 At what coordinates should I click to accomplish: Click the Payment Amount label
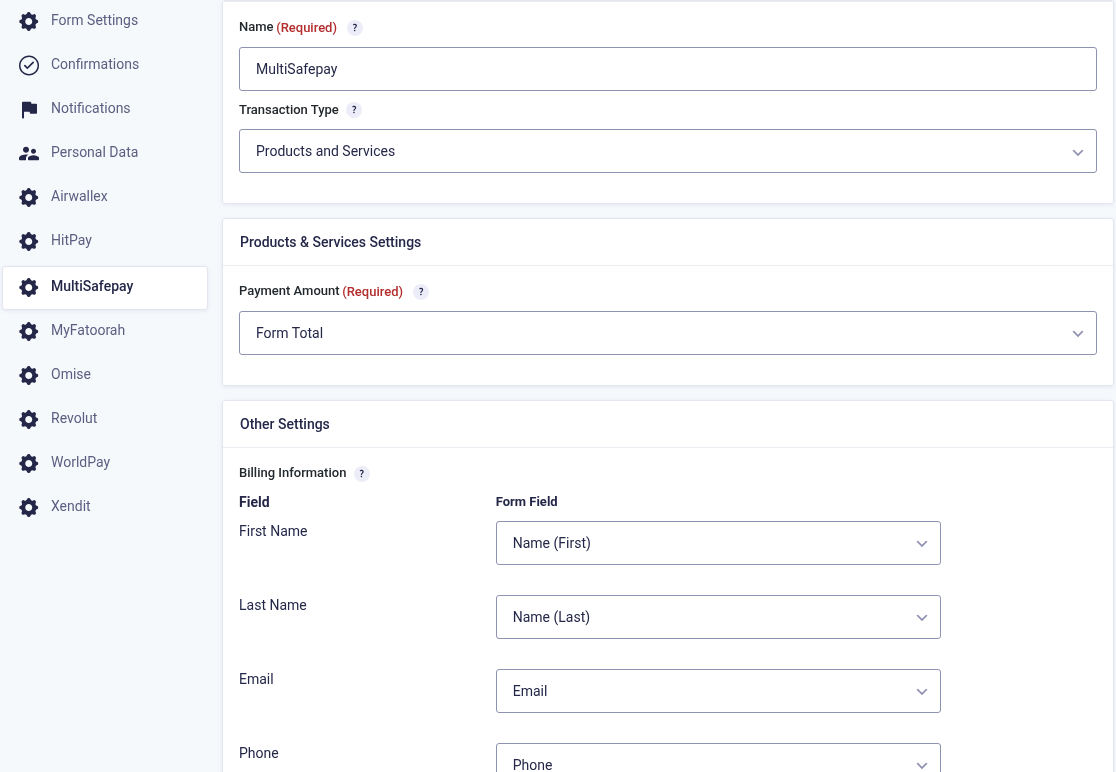(289, 291)
